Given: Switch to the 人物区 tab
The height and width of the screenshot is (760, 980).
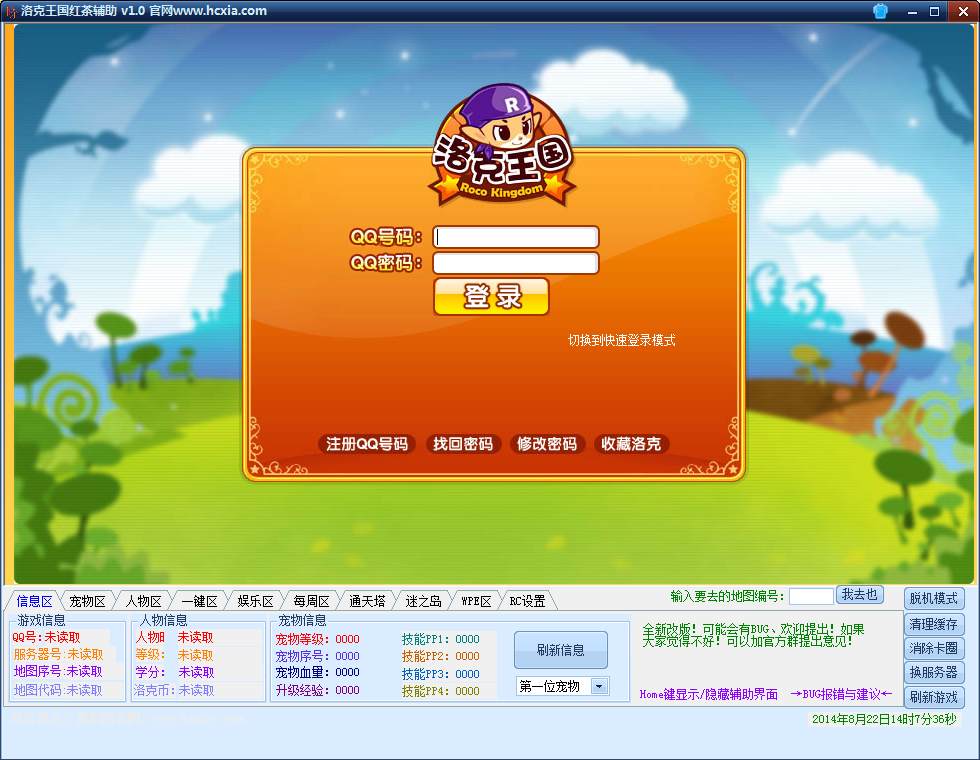Looking at the screenshot, I should pyautogui.click(x=144, y=601).
